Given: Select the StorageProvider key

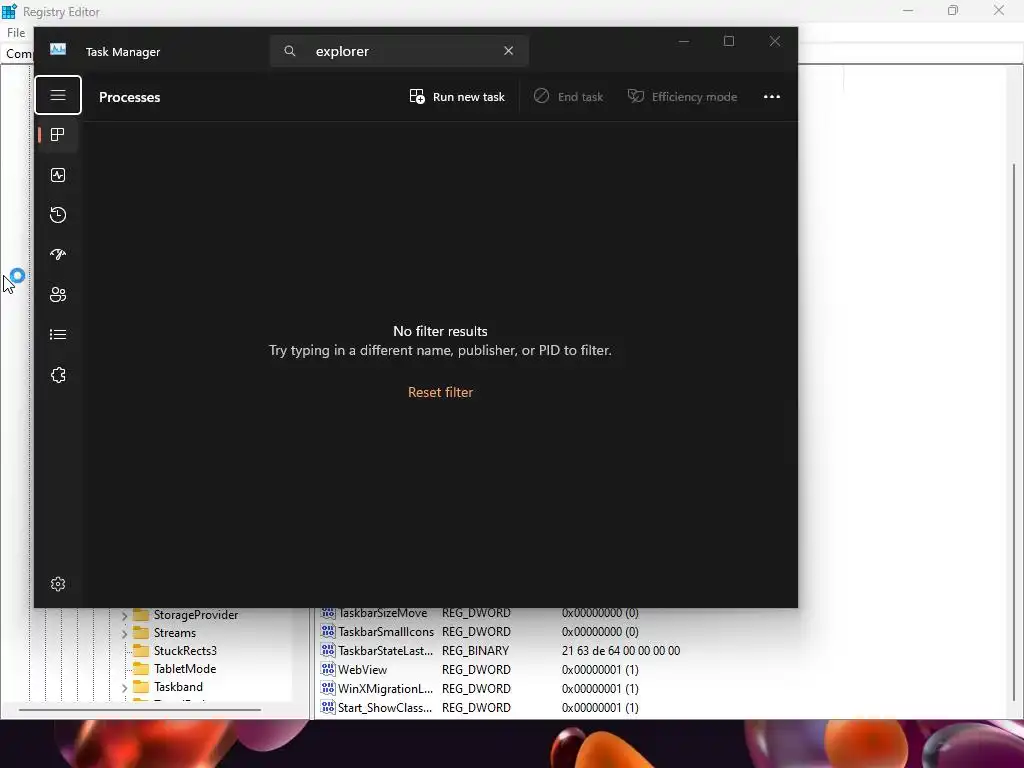Looking at the screenshot, I should click(196, 615).
